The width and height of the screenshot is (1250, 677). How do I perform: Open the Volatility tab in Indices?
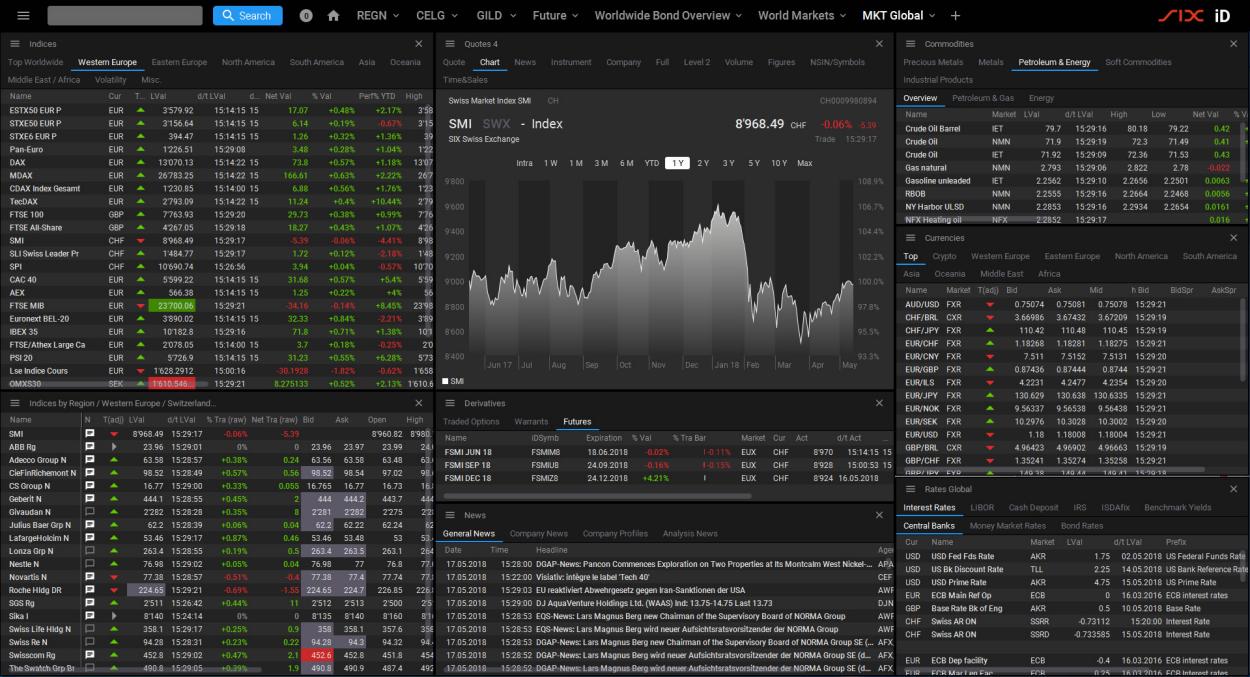111,80
